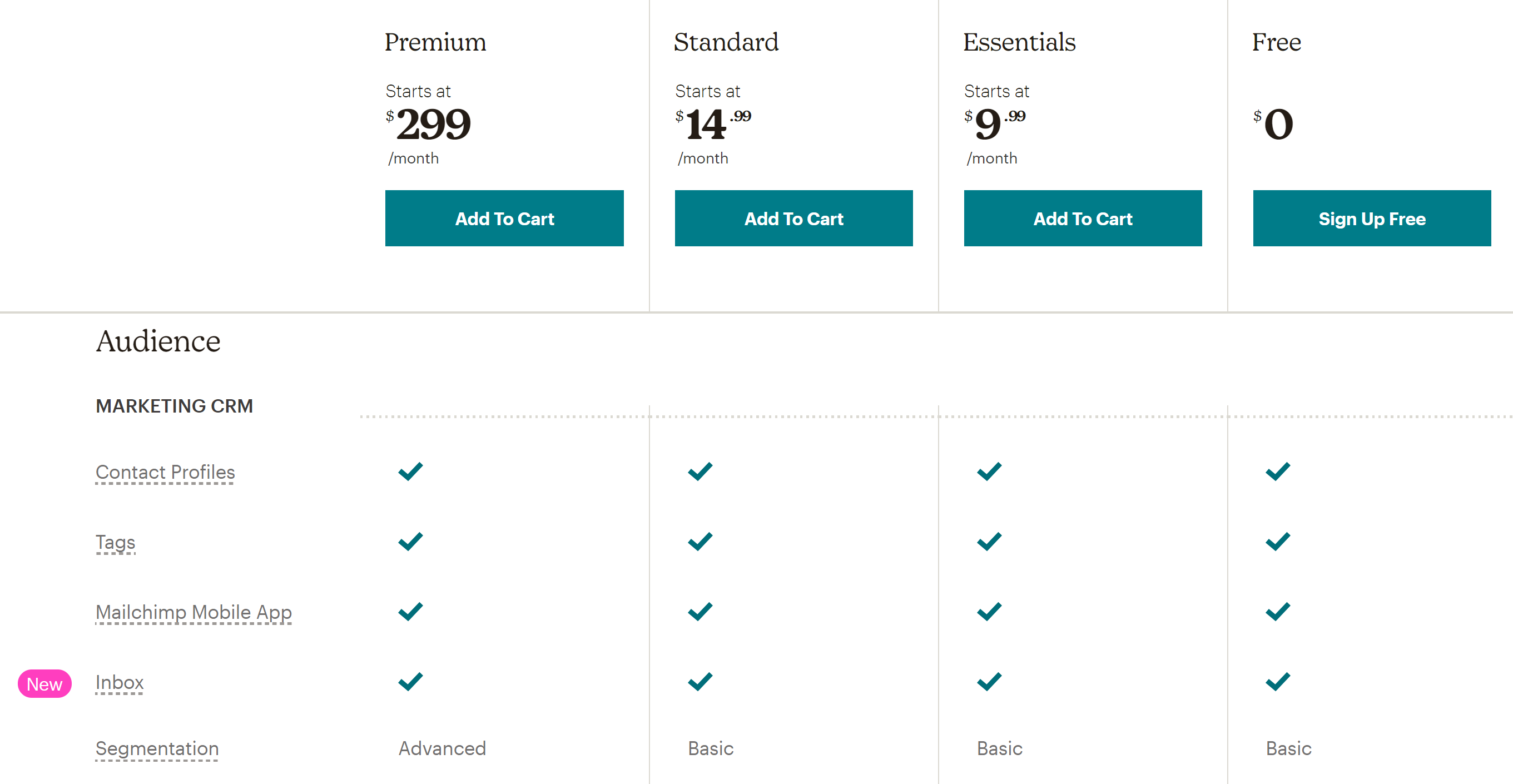Click Free plan checkmark for Contact Profiles
1513x784 pixels.
pos(1278,471)
